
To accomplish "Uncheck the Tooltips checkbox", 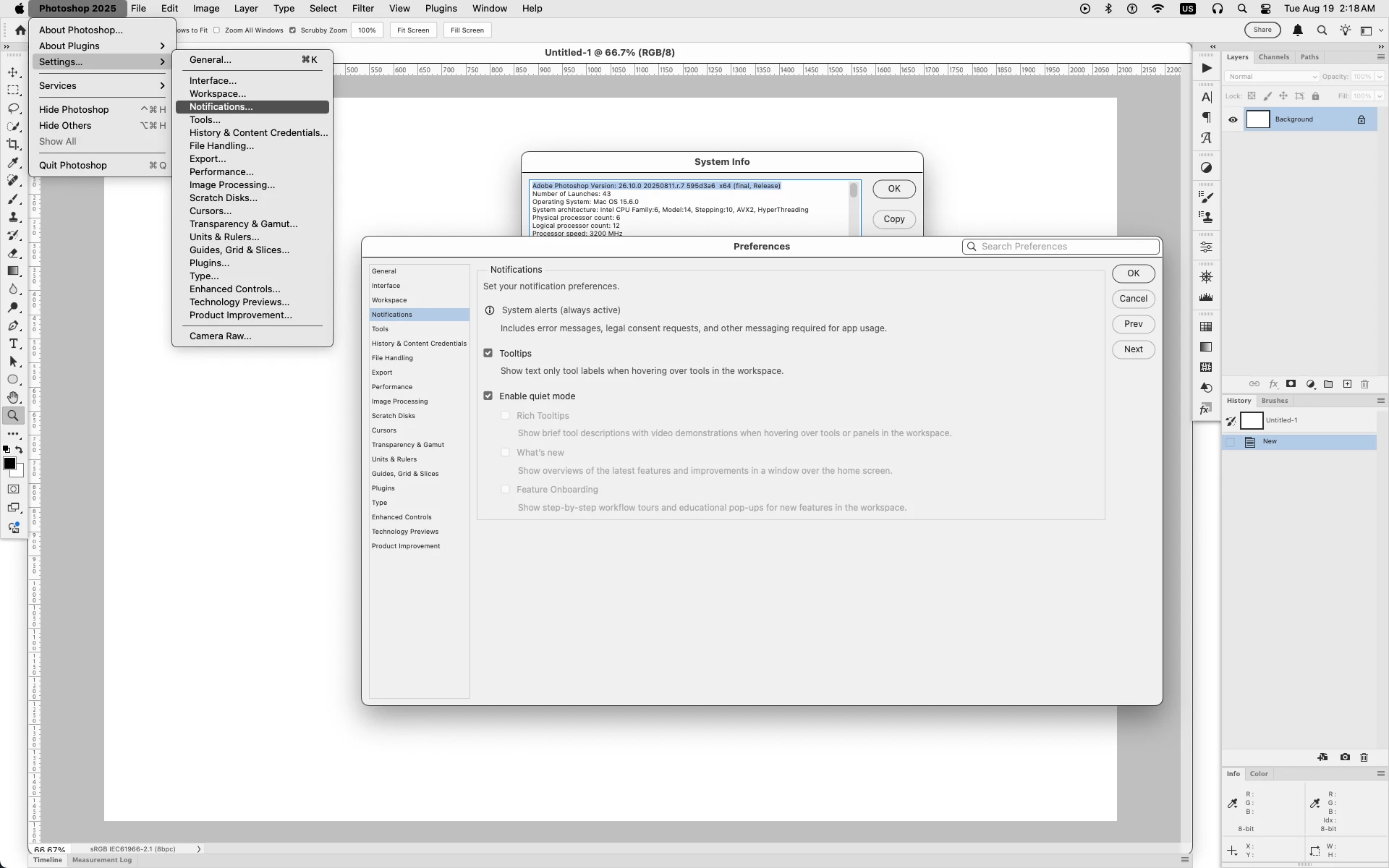I will coord(488,353).
